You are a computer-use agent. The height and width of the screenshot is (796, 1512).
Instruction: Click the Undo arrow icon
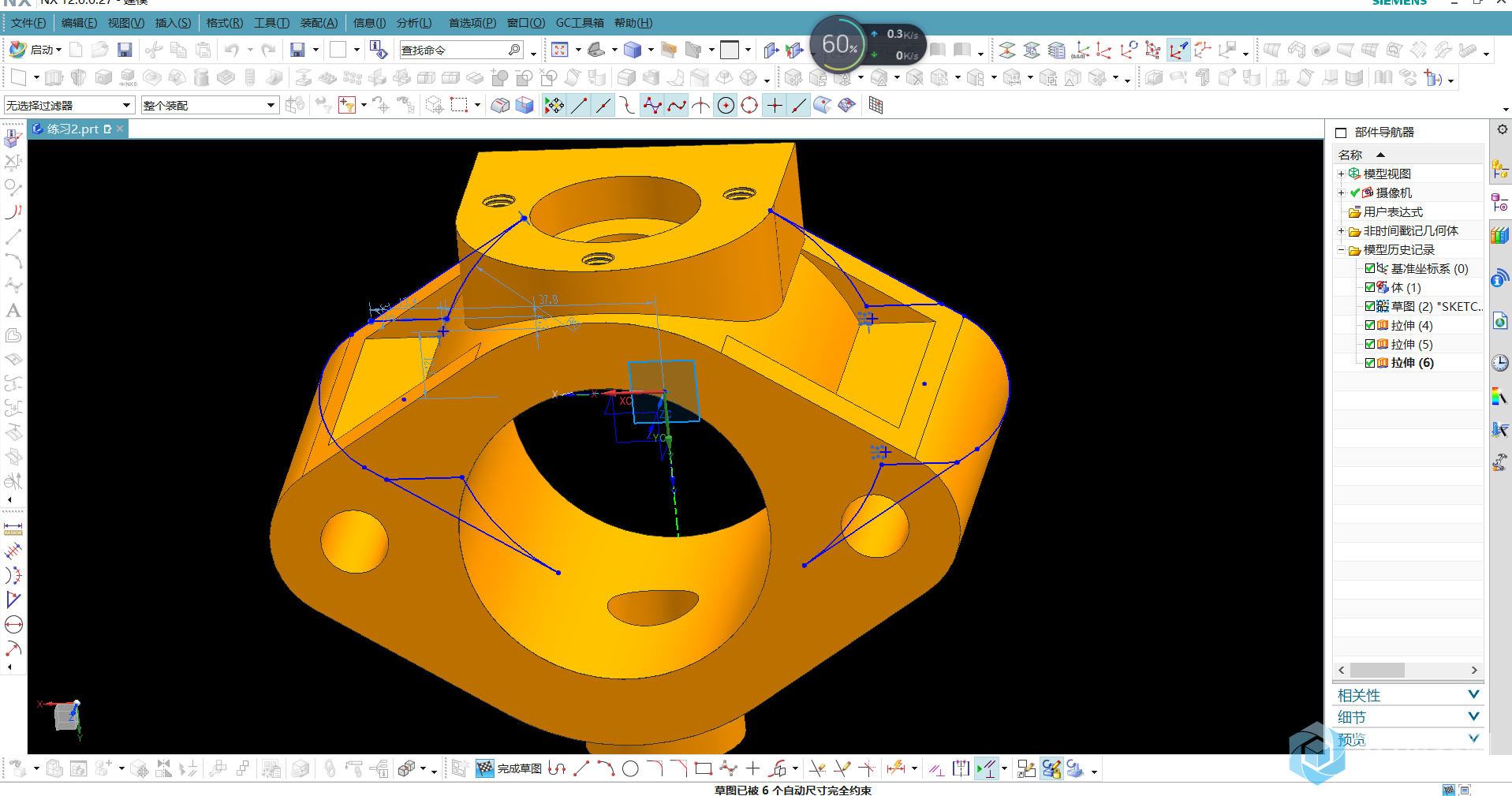(x=232, y=50)
